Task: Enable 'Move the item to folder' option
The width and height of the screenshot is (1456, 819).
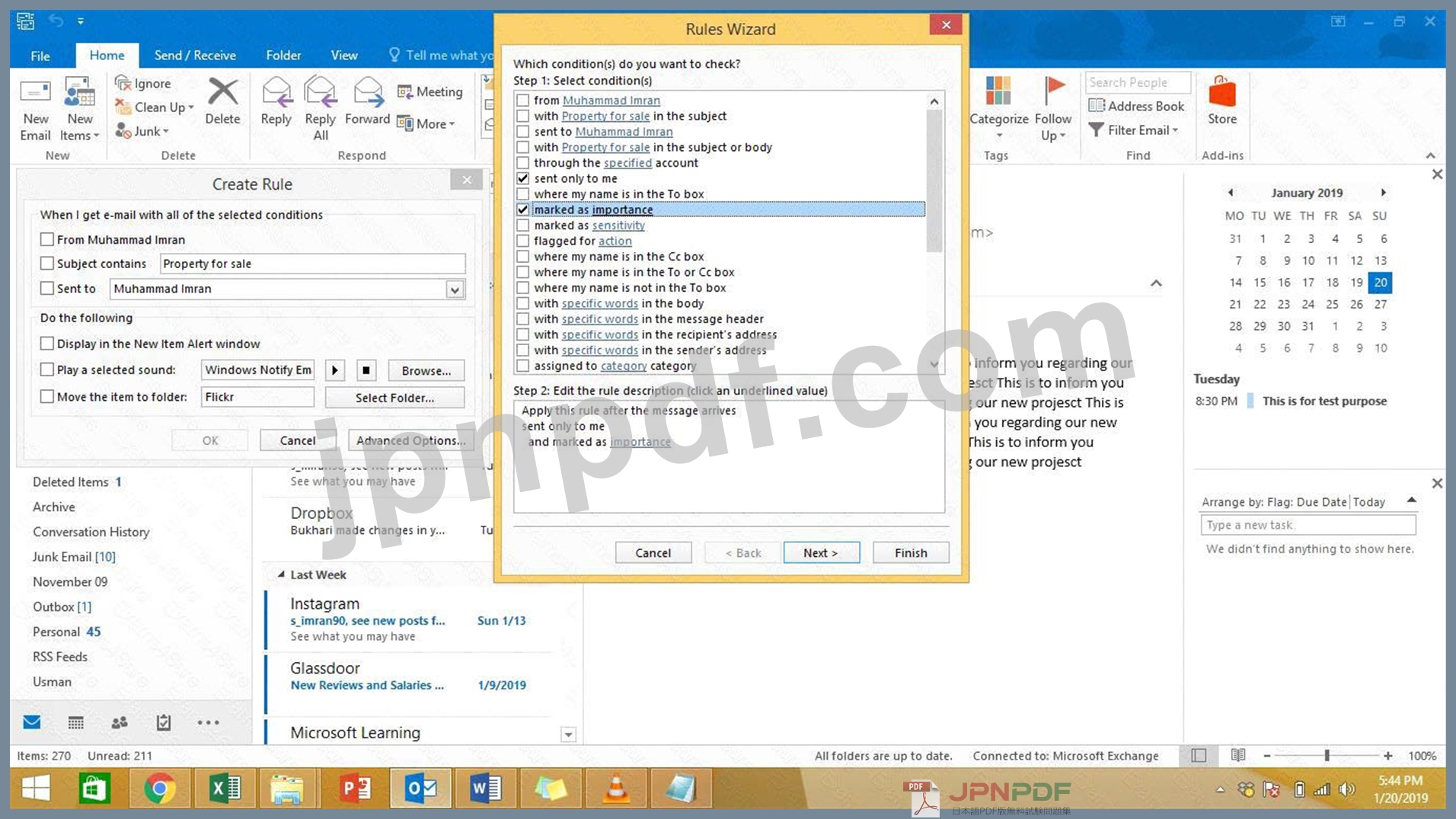Action: (x=47, y=396)
